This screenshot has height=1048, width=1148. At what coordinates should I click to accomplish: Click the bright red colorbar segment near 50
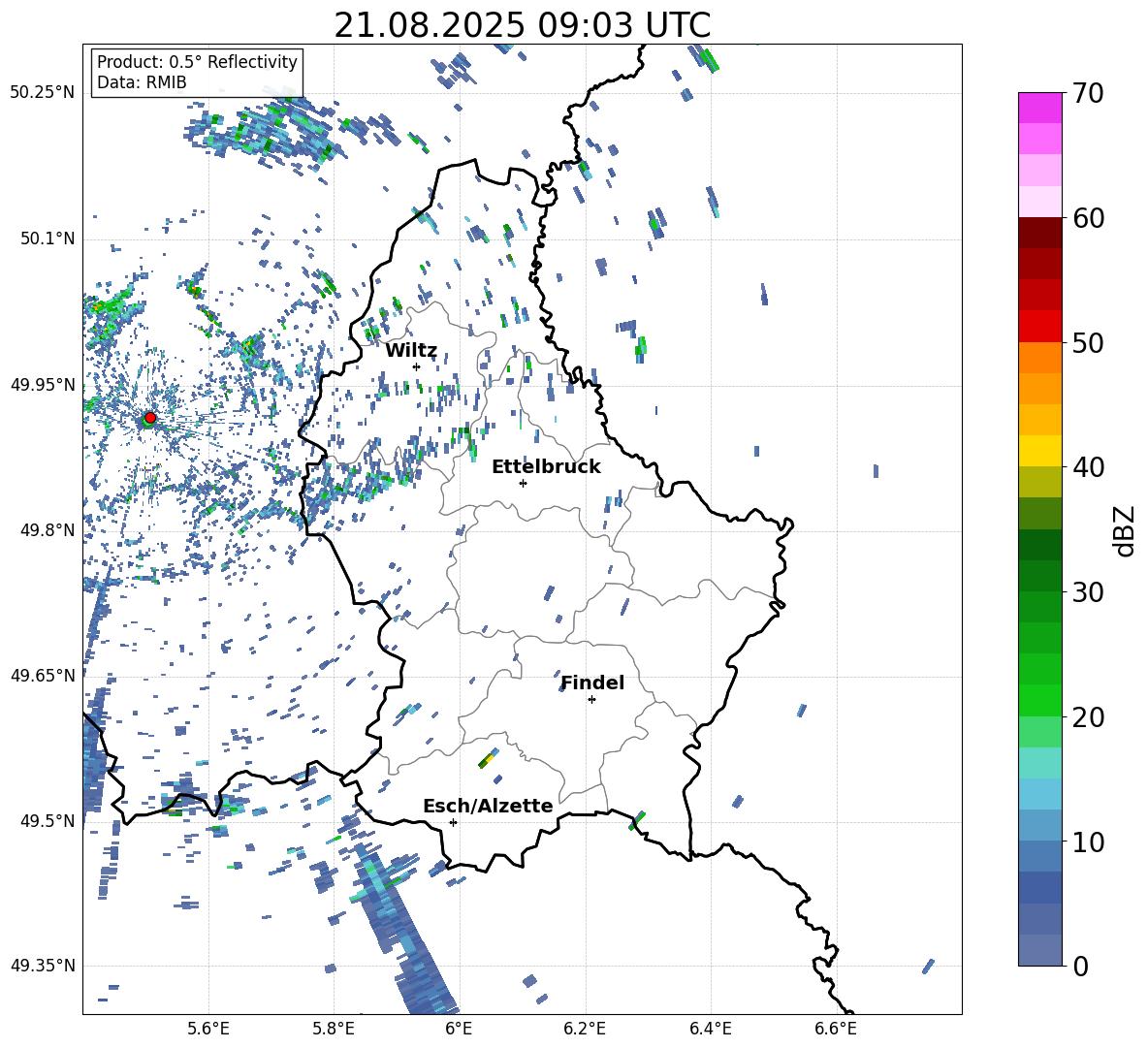[1040, 327]
